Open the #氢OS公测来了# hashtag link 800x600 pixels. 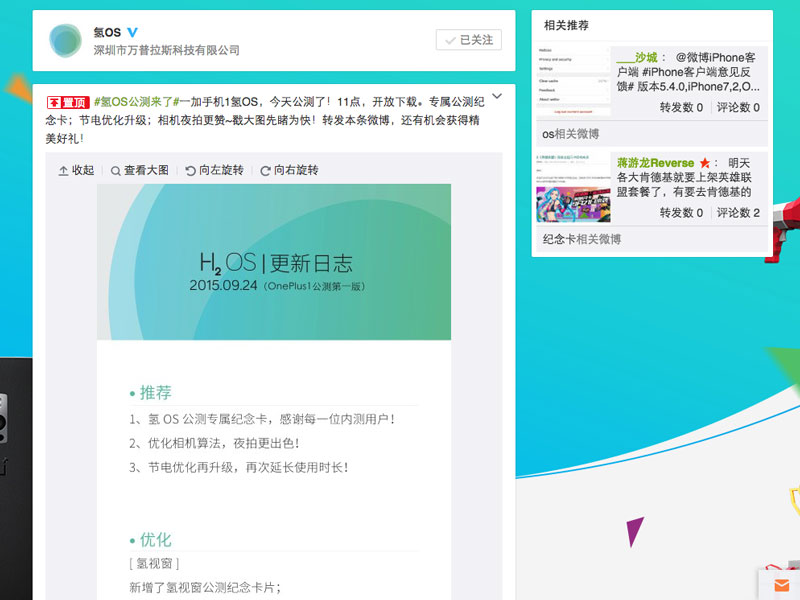(x=136, y=102)
